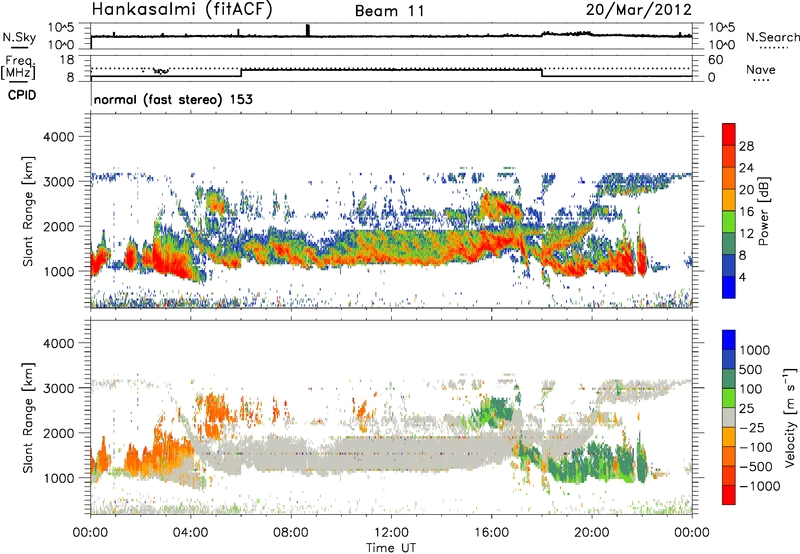Viewport: 800px width, 554px height.
Task: Click the Hankasalmi (fitACF) title text
Action: pyautogui.click(x=182, y=10)
